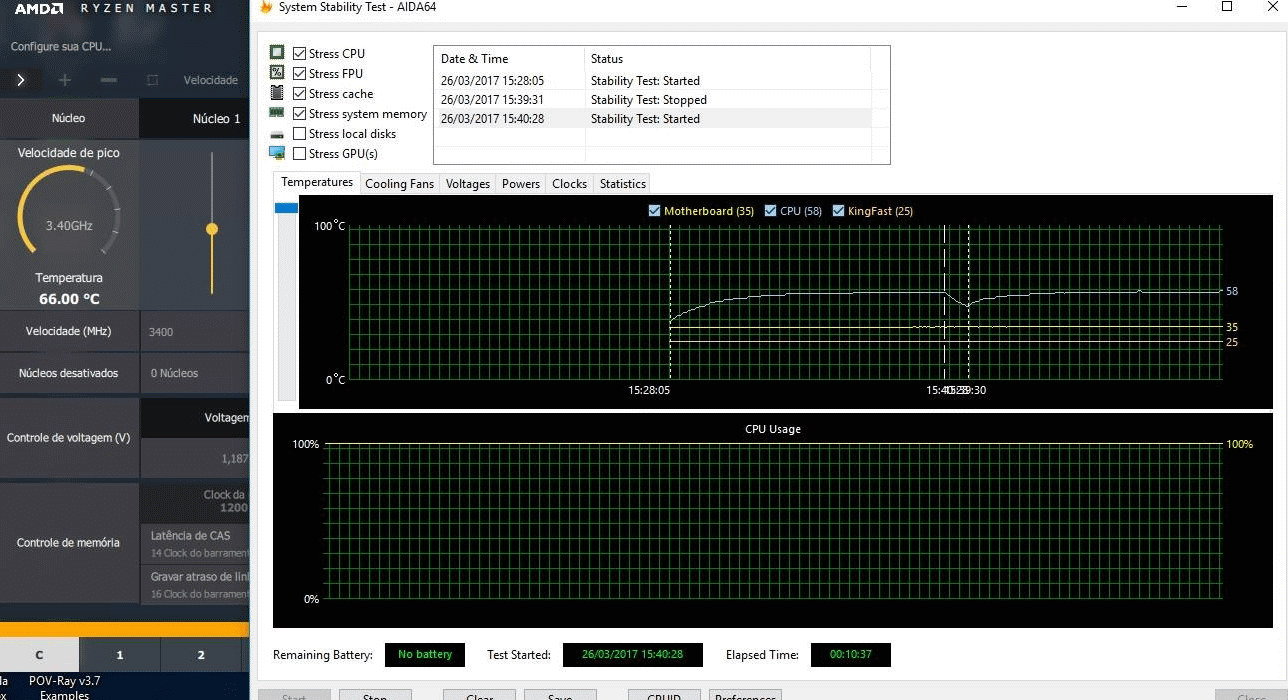Select the Temperatures tab

317,182
